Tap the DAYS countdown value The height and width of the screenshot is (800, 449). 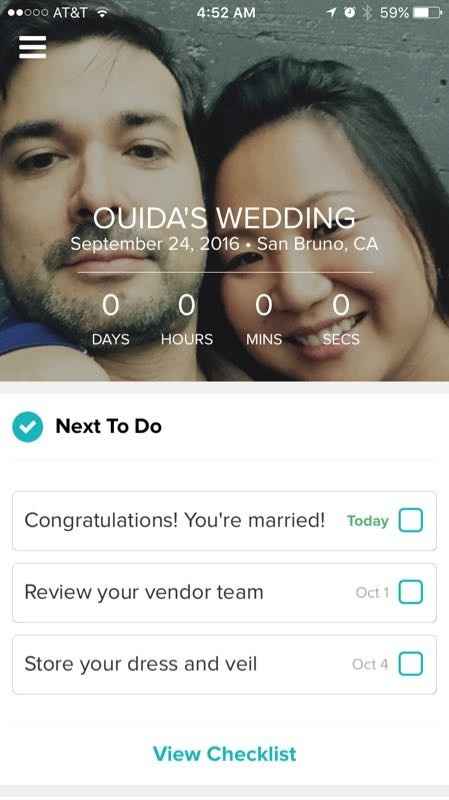pos(110,306)
